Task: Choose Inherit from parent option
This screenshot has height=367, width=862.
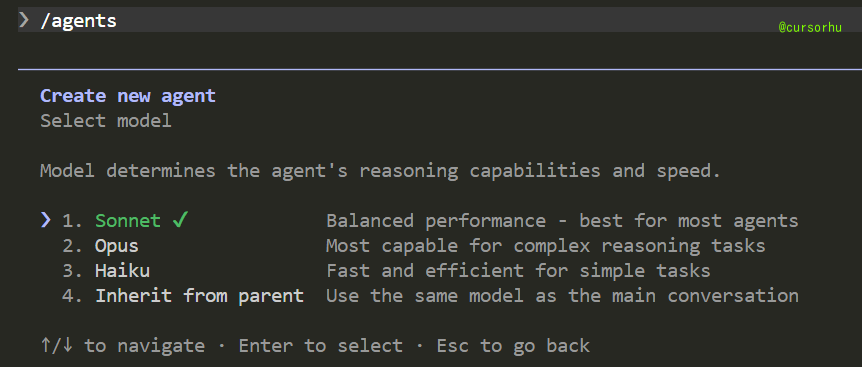Action: tap(200, 296)
